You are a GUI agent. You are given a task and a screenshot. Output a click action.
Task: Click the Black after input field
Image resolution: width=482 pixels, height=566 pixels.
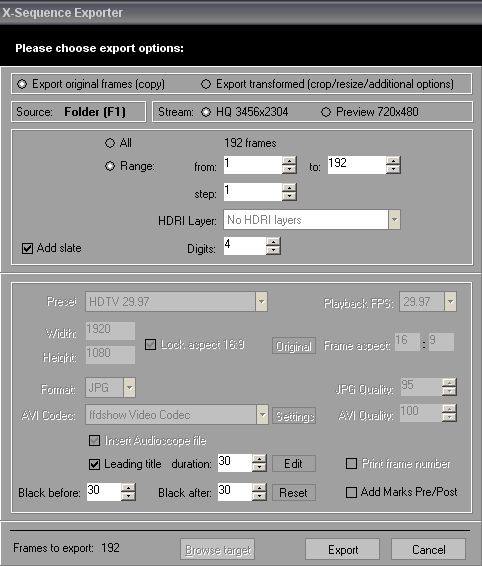235,492
